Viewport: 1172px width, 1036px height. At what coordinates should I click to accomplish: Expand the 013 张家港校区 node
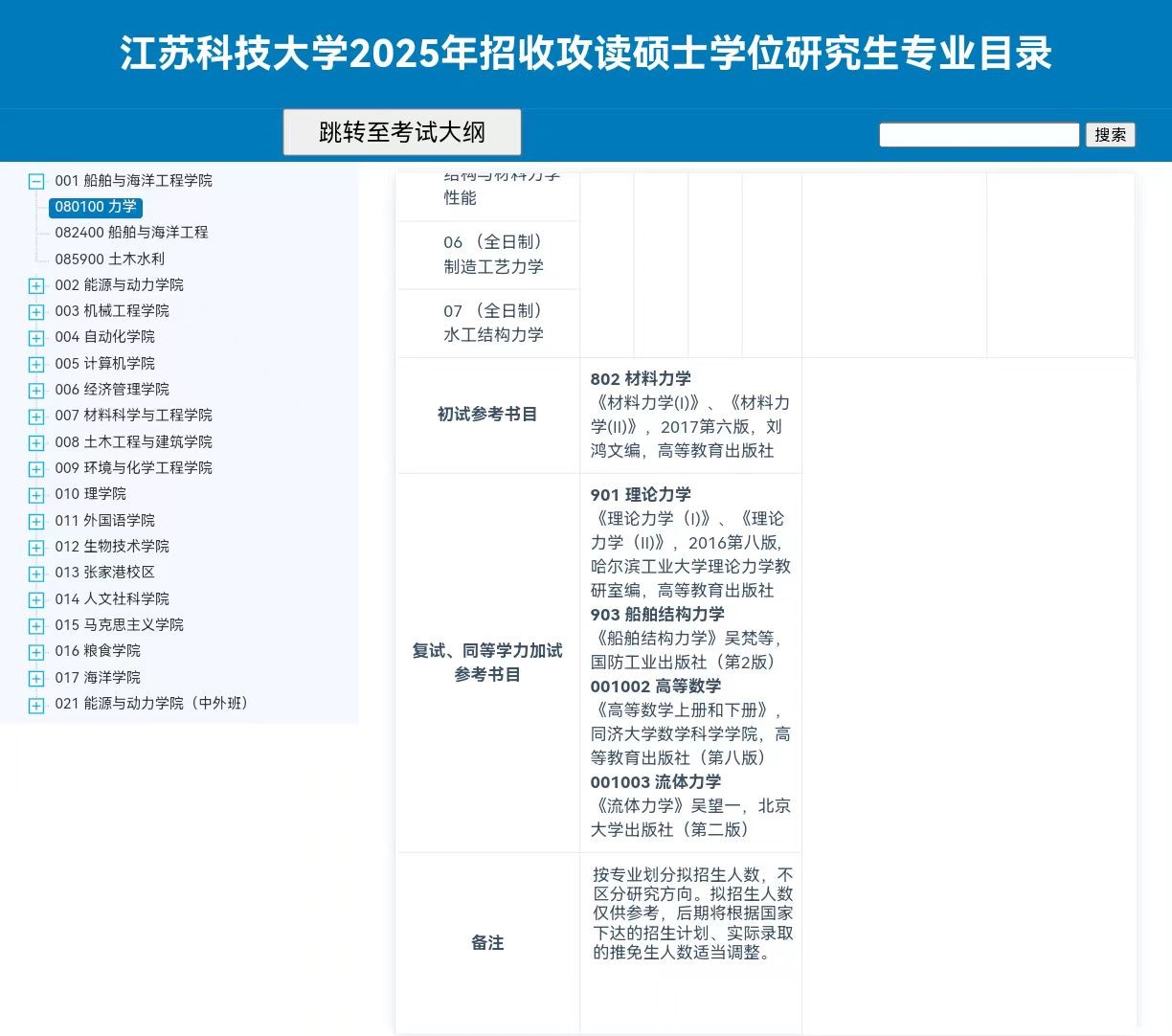(36, 573)
